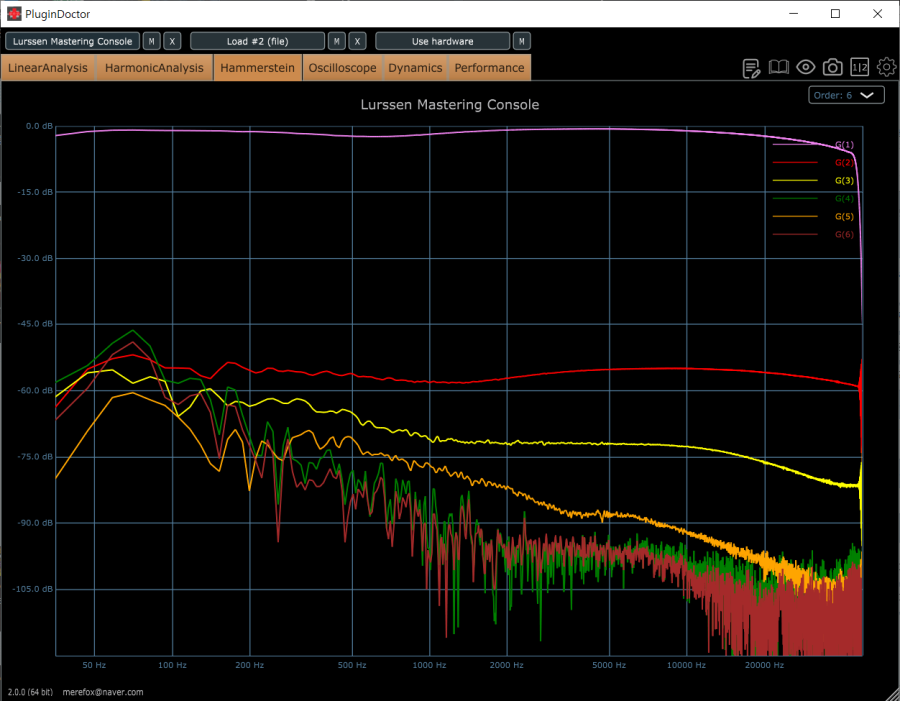Open the Dynamics tab

[416, 68]
